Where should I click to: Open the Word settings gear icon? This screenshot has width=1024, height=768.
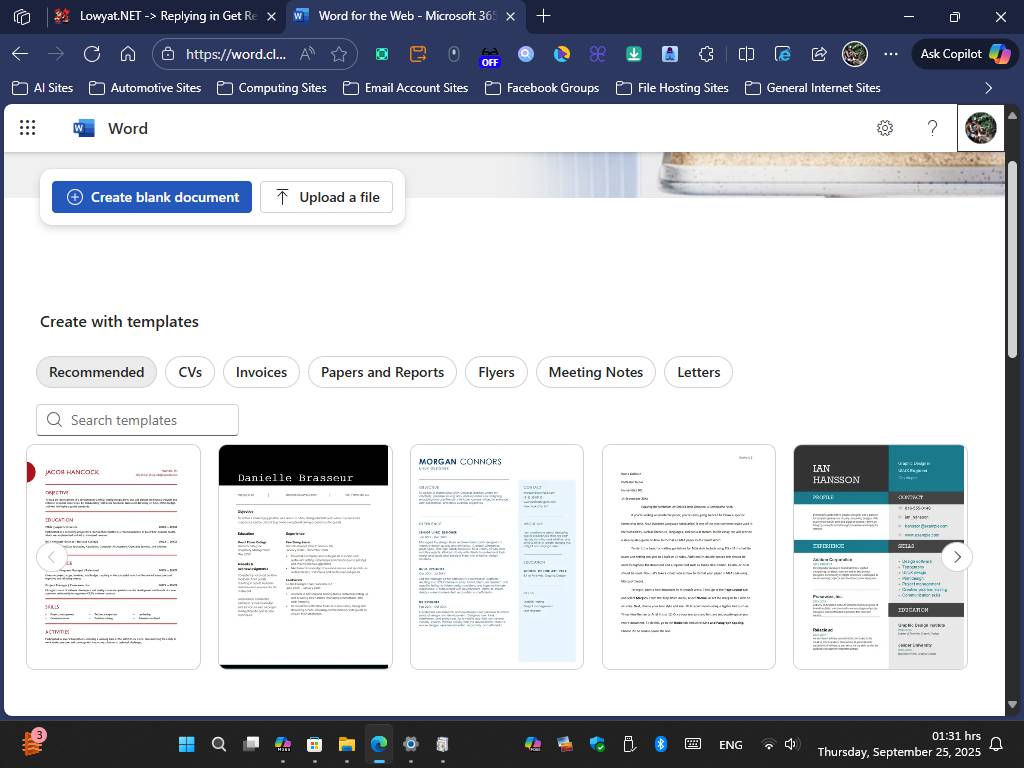(x=884, y=128)
